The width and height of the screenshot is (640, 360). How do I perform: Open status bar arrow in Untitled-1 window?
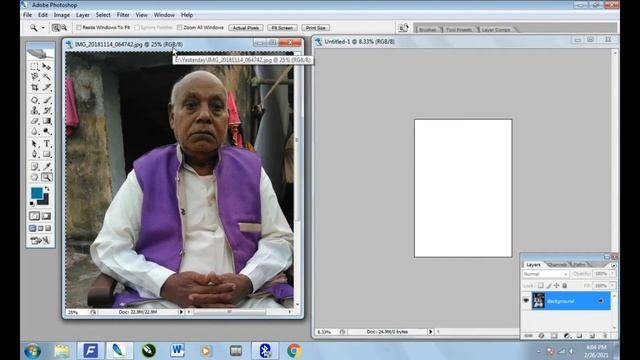coord(430,332)
